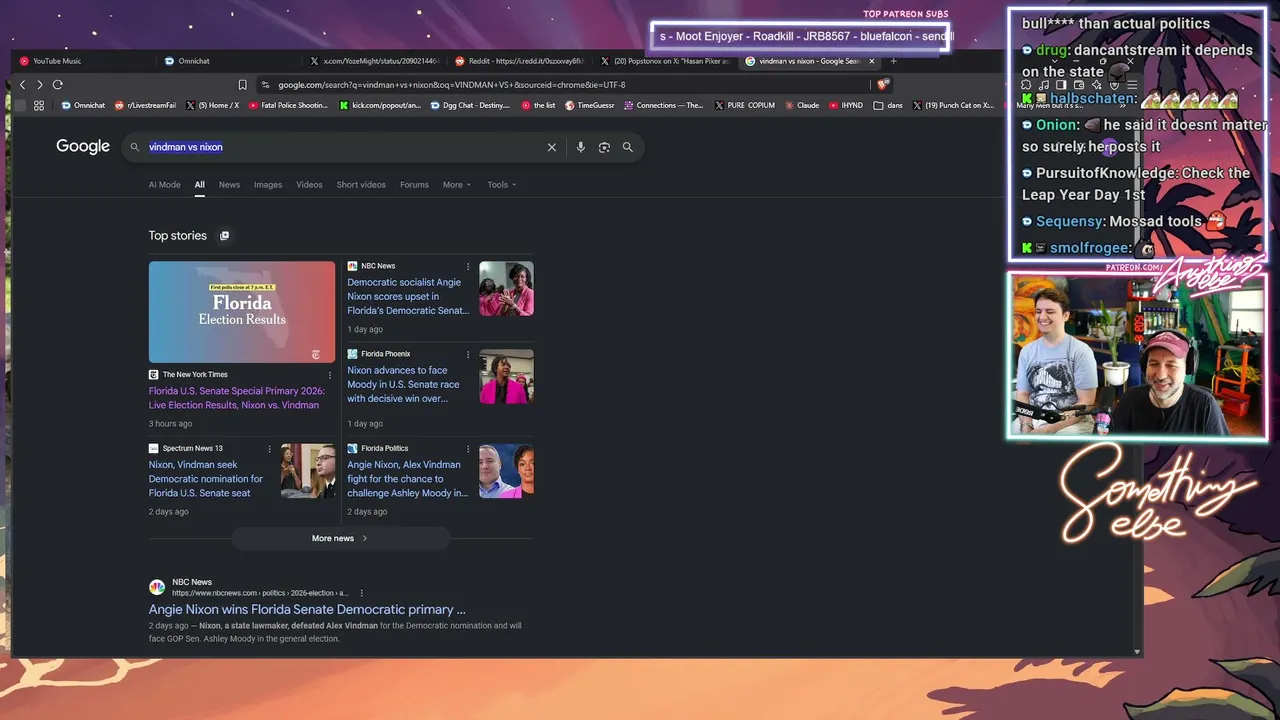Open 'Angie Nixon wins Florida Senate Democratic primary' result
The image size is (1280, 720).
307,609
